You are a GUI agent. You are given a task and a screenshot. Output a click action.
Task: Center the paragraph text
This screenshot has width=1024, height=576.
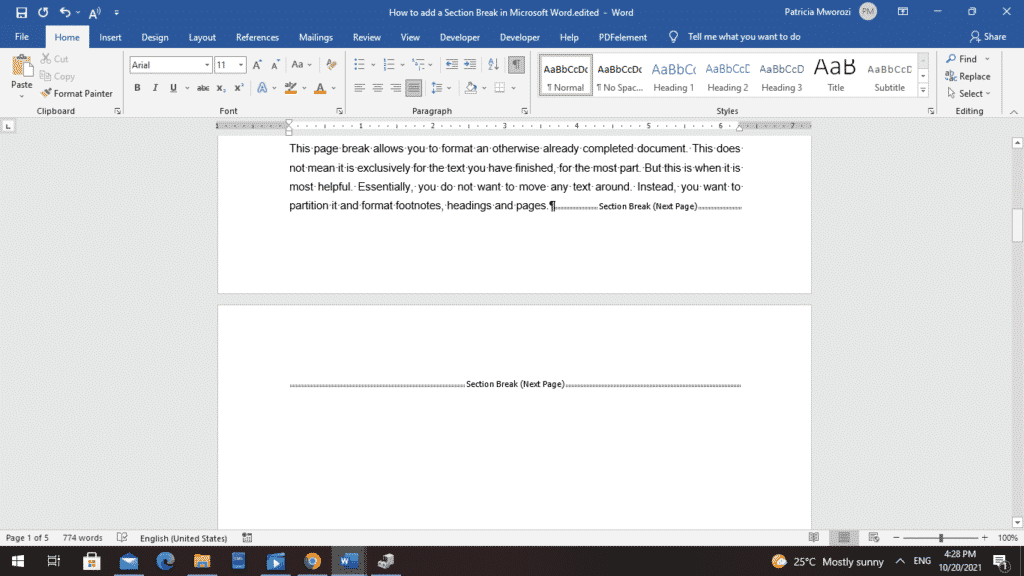tap(377, 88)
